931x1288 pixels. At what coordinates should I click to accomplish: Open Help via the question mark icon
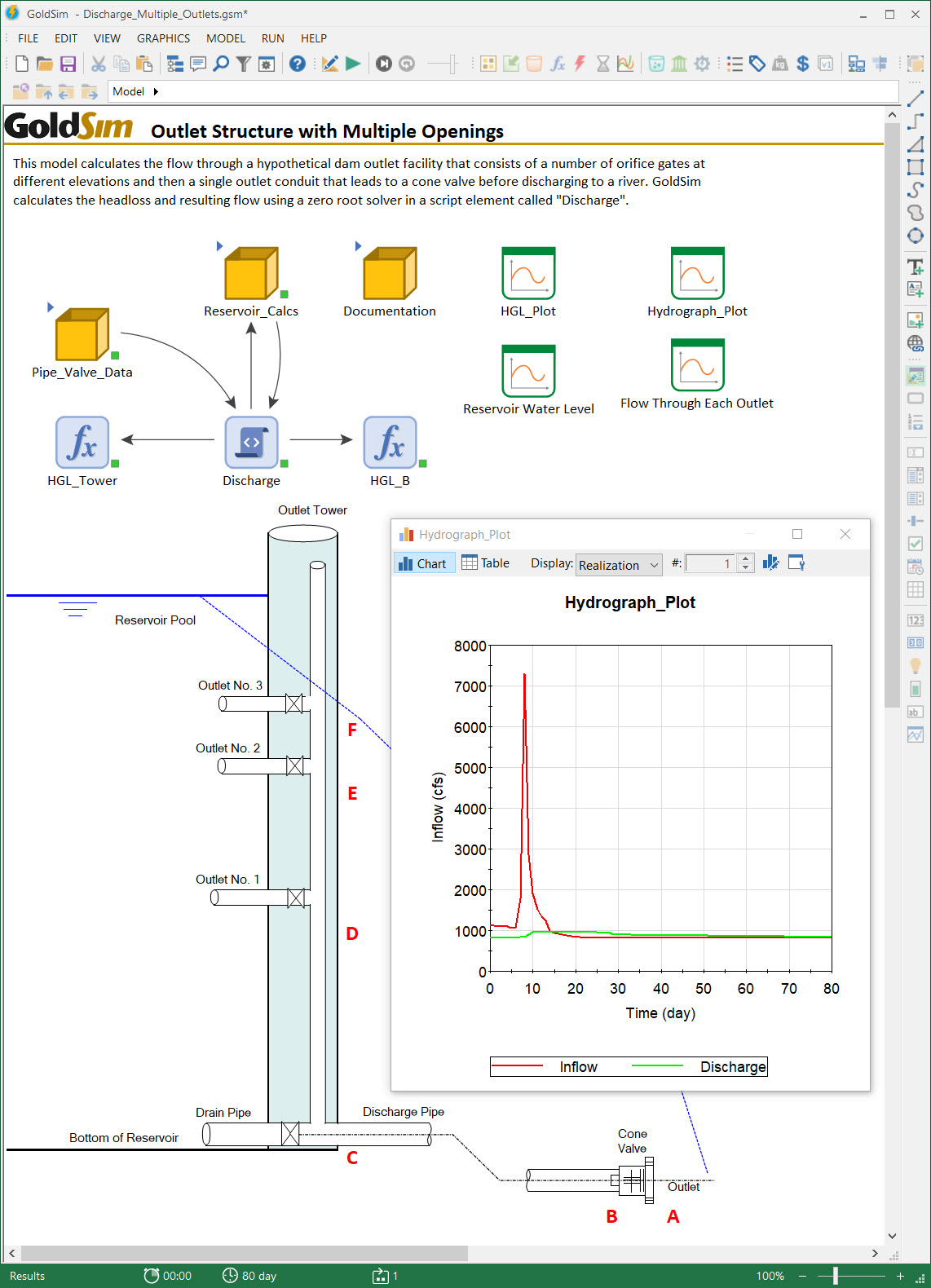[x=298, y=64]
